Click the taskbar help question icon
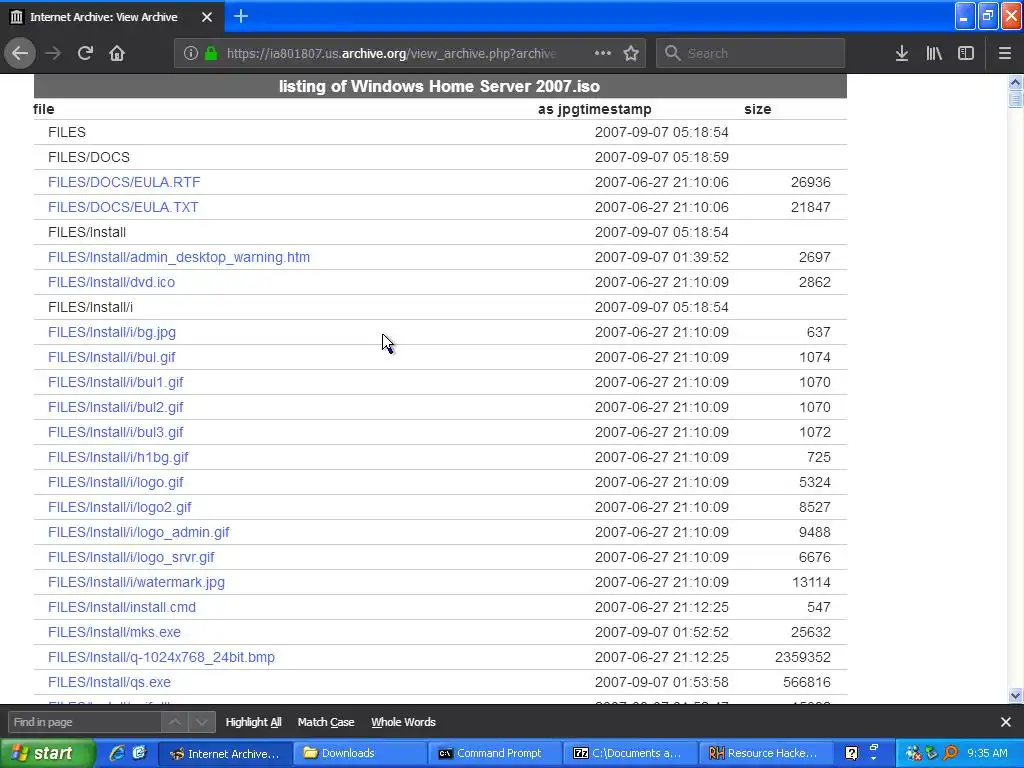 pos(852,753)
